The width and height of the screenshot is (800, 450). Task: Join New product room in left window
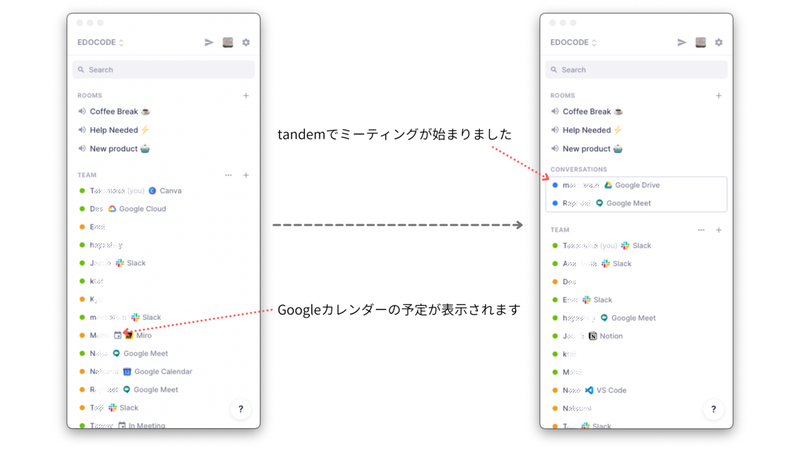pyautogui.click(x=114, y=149)
